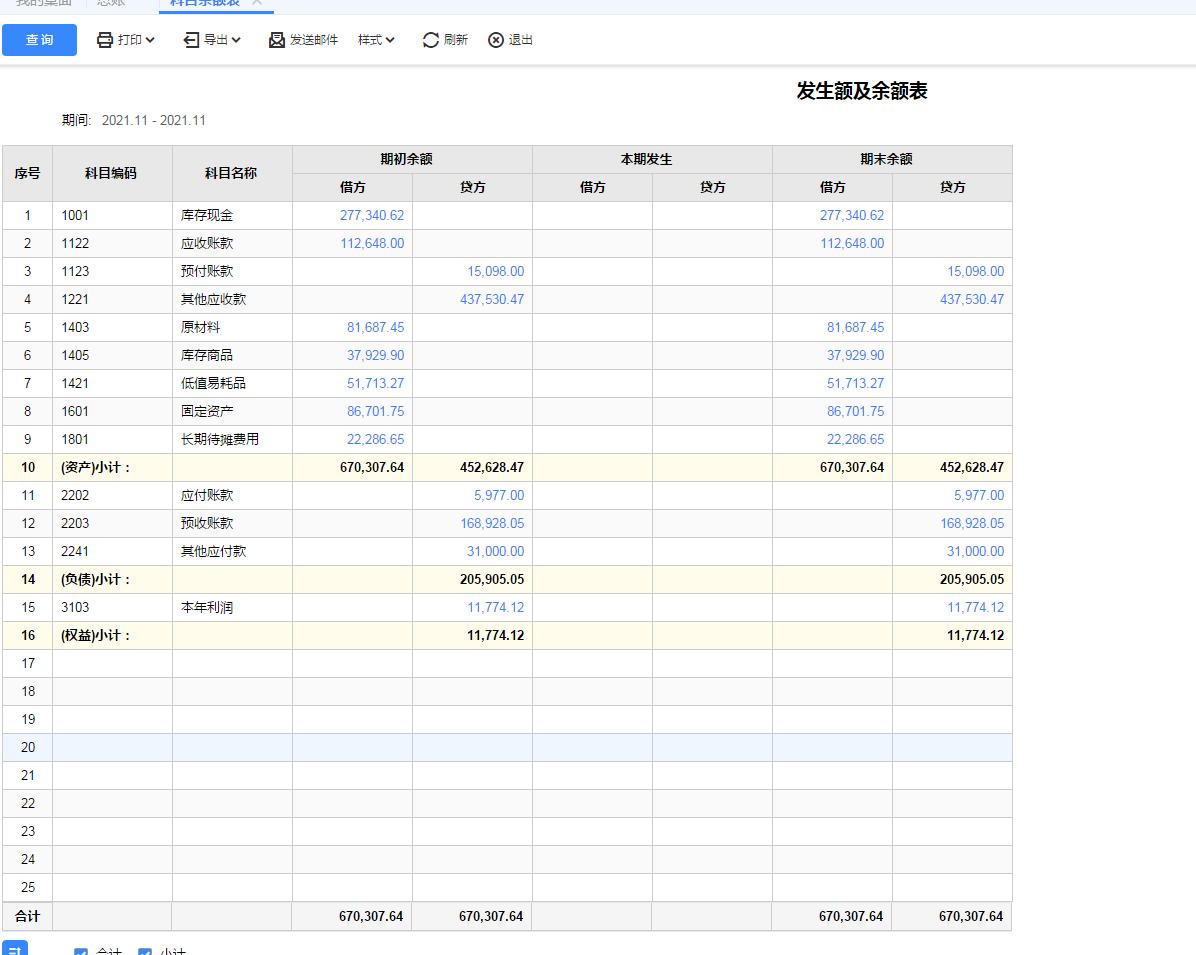Click the 期末余额 group header
This screenshot has width=1196, height=955.
click(892, 159)
